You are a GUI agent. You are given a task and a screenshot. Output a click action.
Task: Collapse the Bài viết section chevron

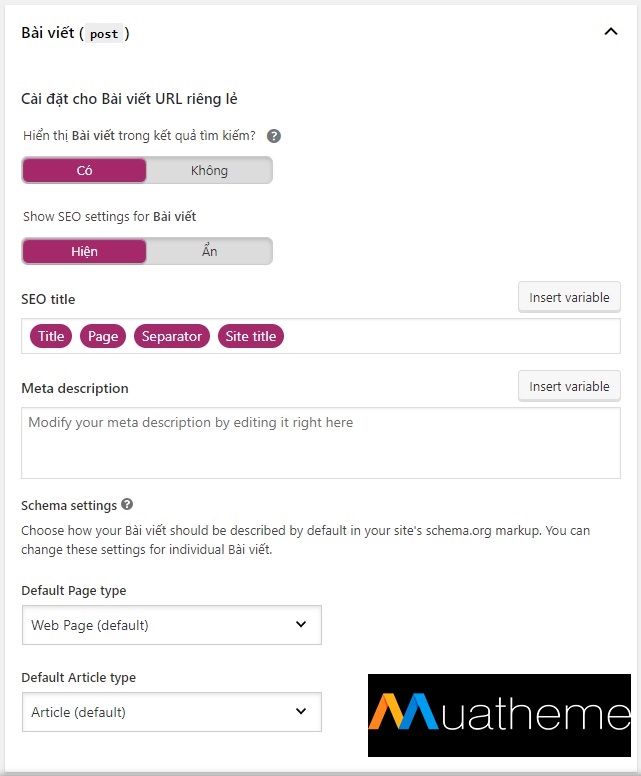[611, 32]
